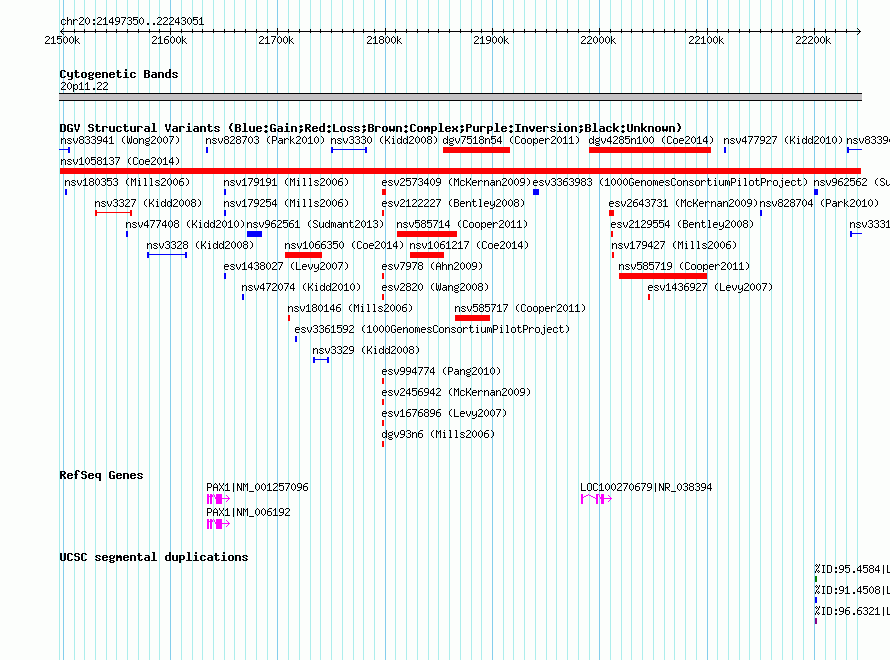Click the esv2573409 (McKernan2009) label
This screenshot has height=660, width=890.
click(456, 182)
